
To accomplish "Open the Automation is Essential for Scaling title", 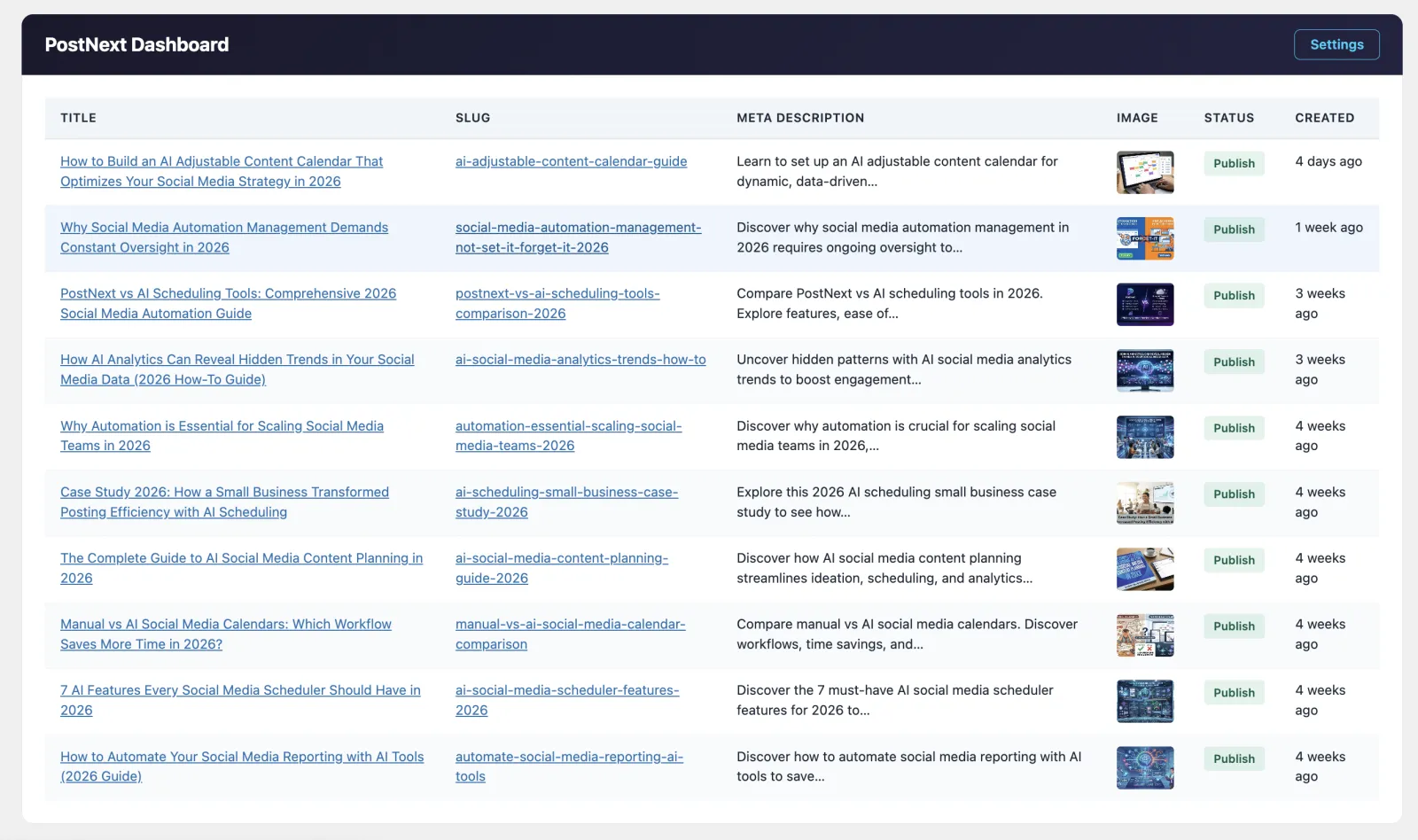I will [x=222, y=436].
